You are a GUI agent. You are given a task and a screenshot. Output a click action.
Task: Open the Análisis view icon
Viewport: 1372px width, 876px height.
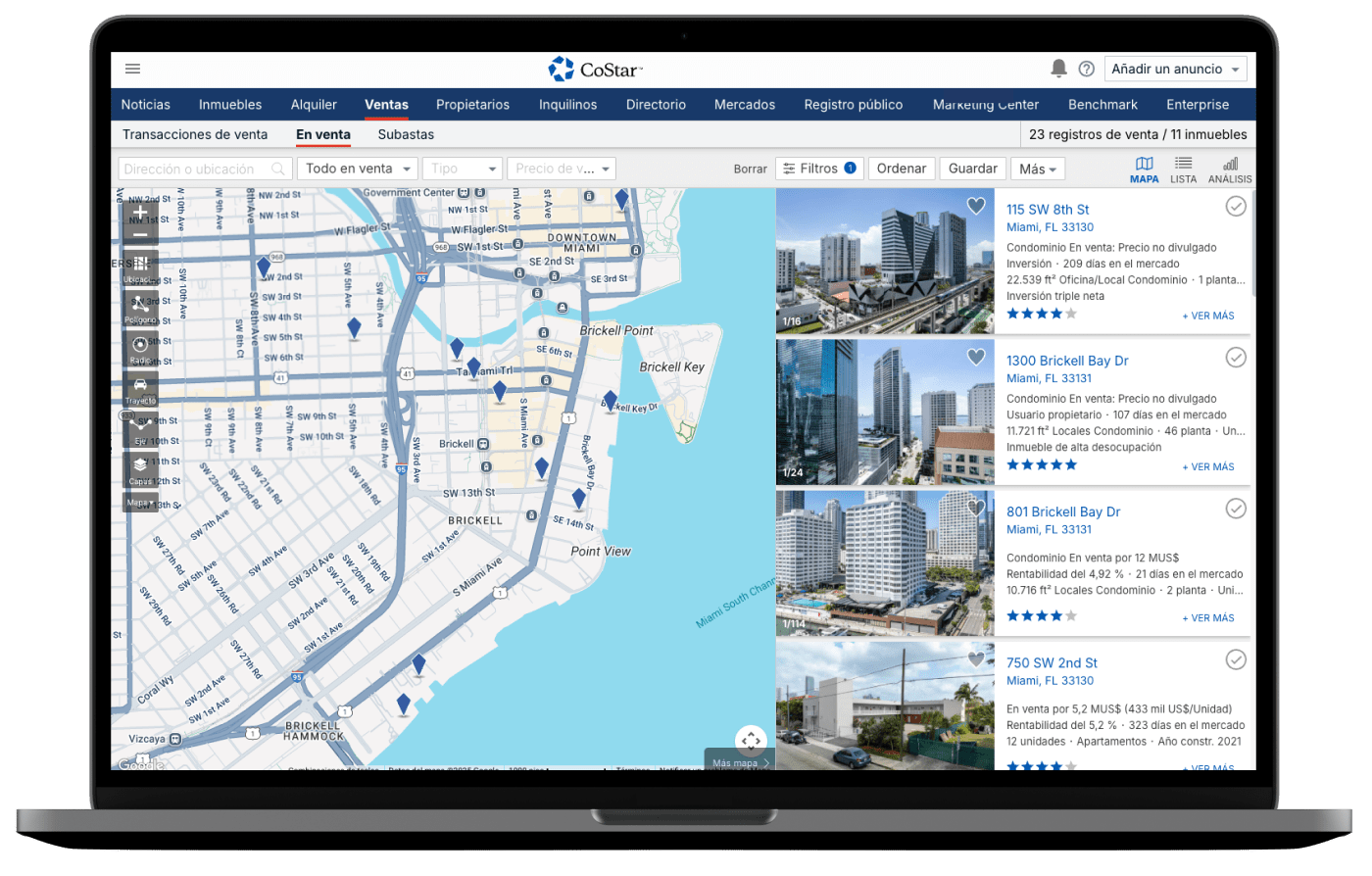click(1229, 169)
